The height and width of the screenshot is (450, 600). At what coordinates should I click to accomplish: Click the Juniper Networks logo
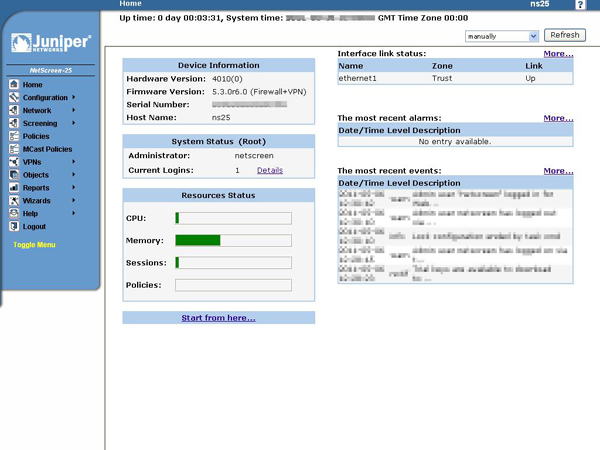click(51, 42)
